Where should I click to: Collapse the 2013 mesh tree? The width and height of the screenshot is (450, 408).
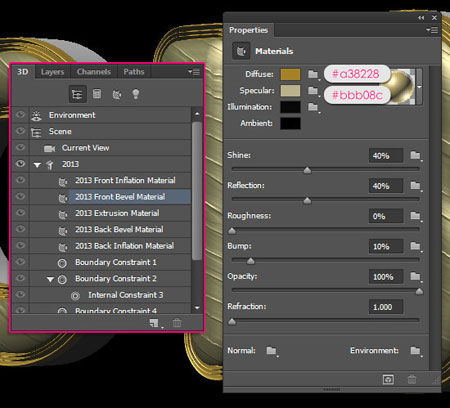tap(37, 165)
